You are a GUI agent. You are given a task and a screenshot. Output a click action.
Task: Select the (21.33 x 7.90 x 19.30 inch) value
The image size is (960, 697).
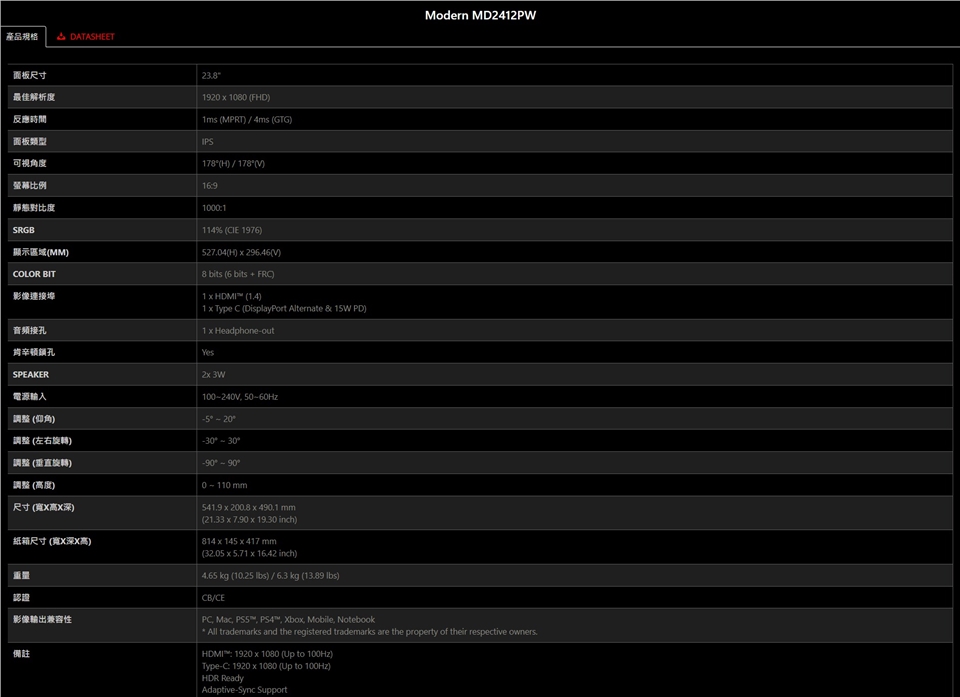(249, 519)
